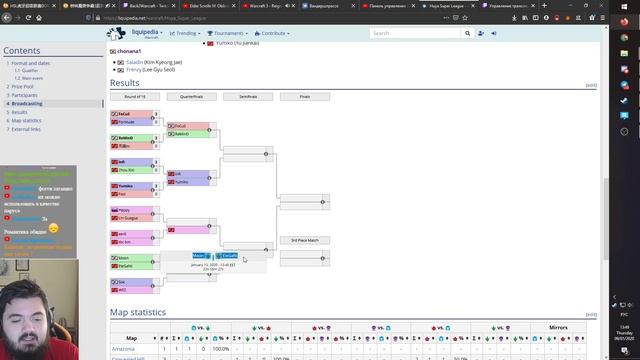
Task: Click the Round of 16 bracket header
Action: pos(135,97)
